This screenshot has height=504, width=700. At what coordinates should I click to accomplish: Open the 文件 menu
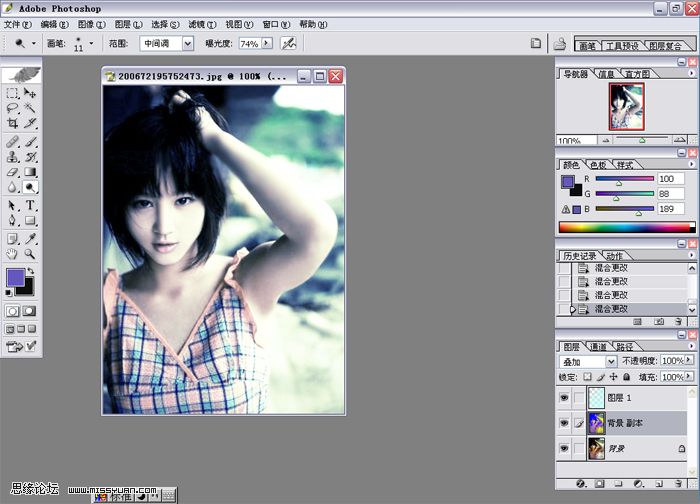tap(18, 25)
